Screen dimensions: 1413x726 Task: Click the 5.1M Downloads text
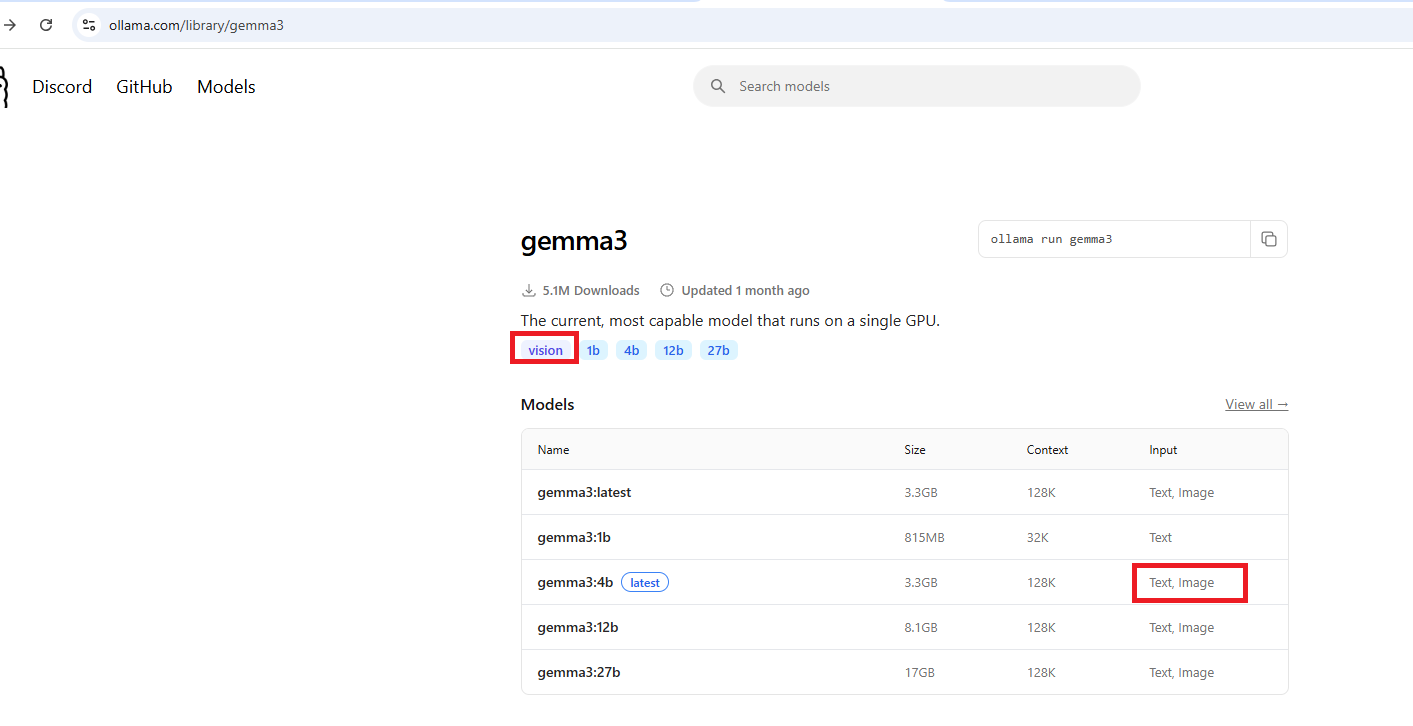(590, 290)
